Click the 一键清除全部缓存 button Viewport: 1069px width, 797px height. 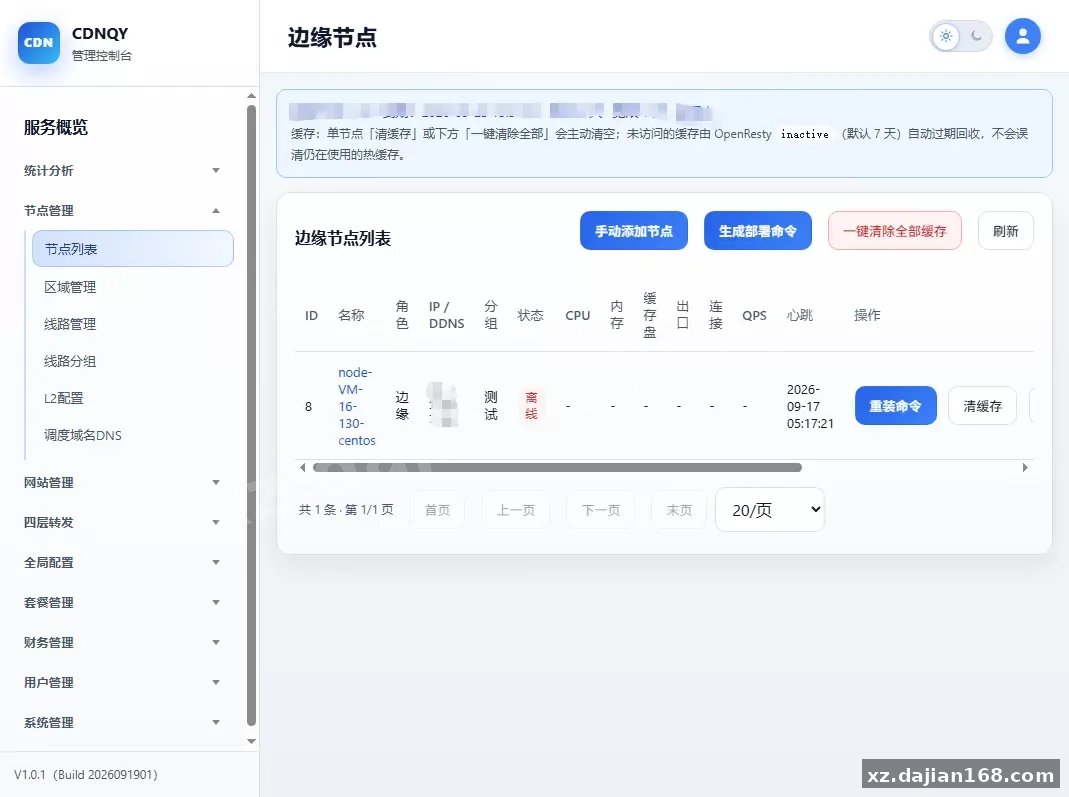coord(894,231)
